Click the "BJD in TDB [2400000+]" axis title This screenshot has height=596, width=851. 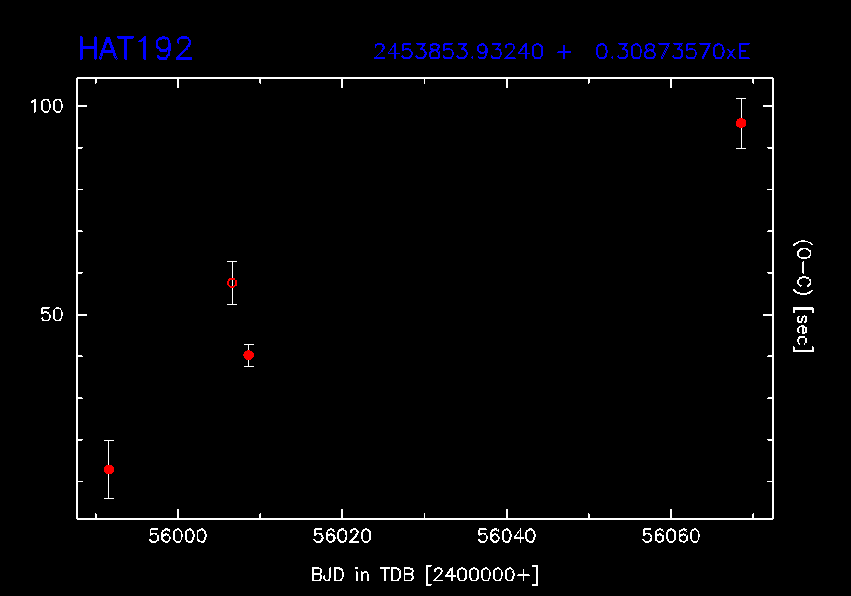(425, 574)
